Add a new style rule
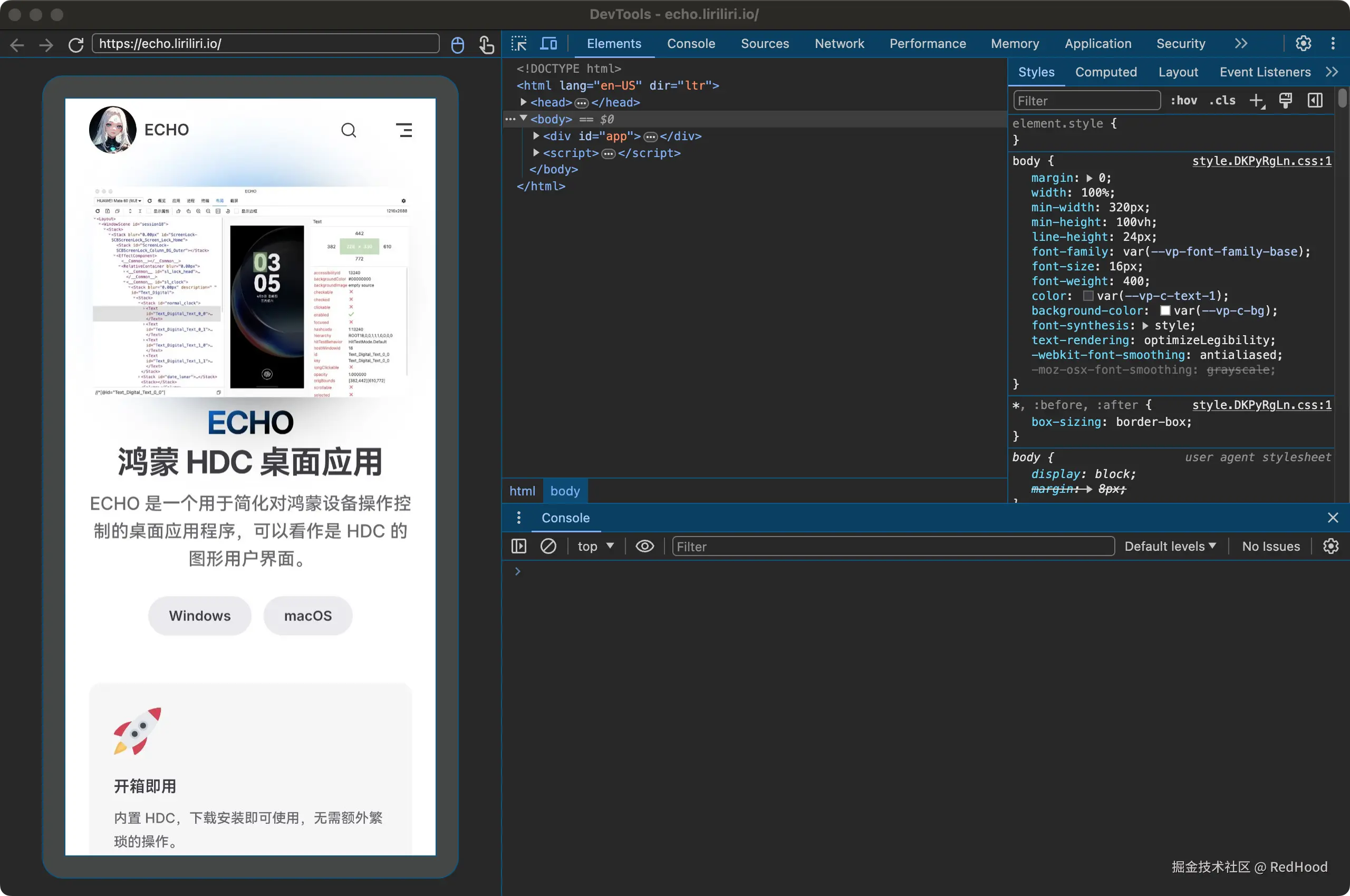The width and height of the screenshot is (1350, 896). point(1256,100)
